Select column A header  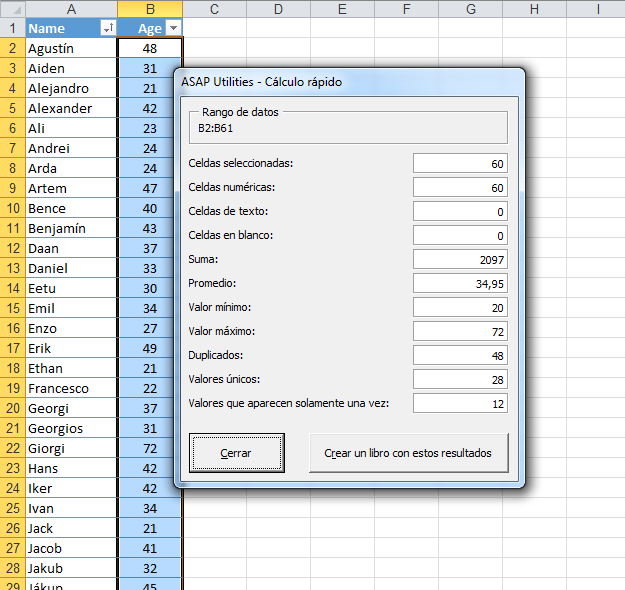(x=71, y=9)
